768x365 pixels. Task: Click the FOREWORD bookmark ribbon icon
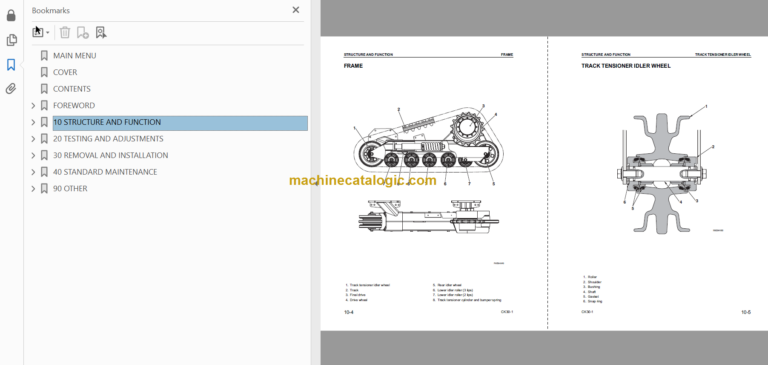tap(44, 105)
